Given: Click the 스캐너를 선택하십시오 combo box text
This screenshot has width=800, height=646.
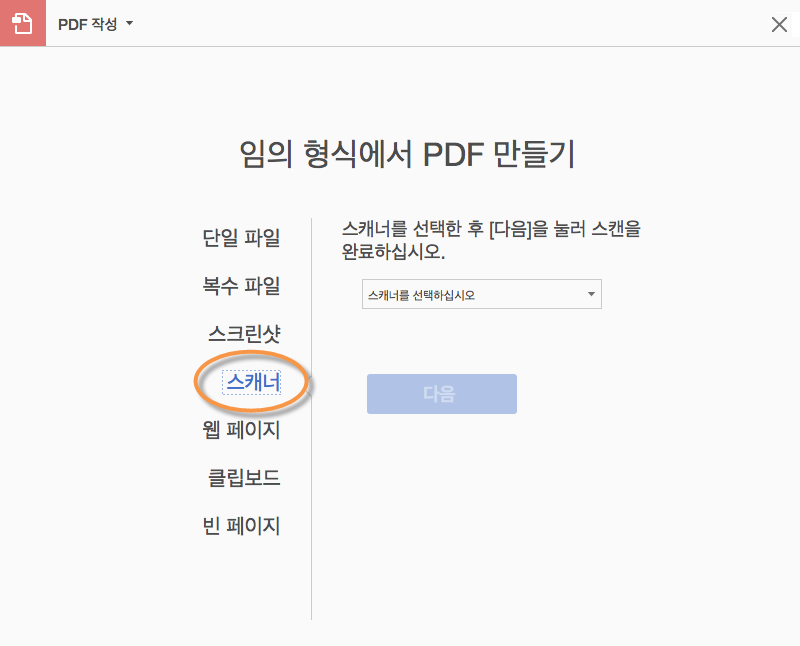Looking at the screenshot, I should click(x=422, y=295).
